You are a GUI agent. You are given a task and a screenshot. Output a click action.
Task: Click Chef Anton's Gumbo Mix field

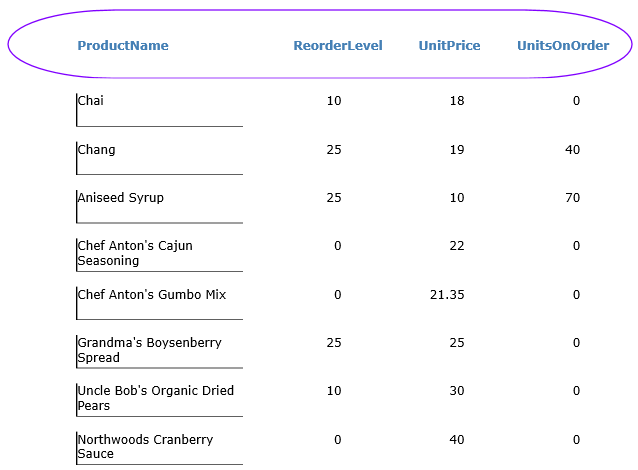point(159,302)
